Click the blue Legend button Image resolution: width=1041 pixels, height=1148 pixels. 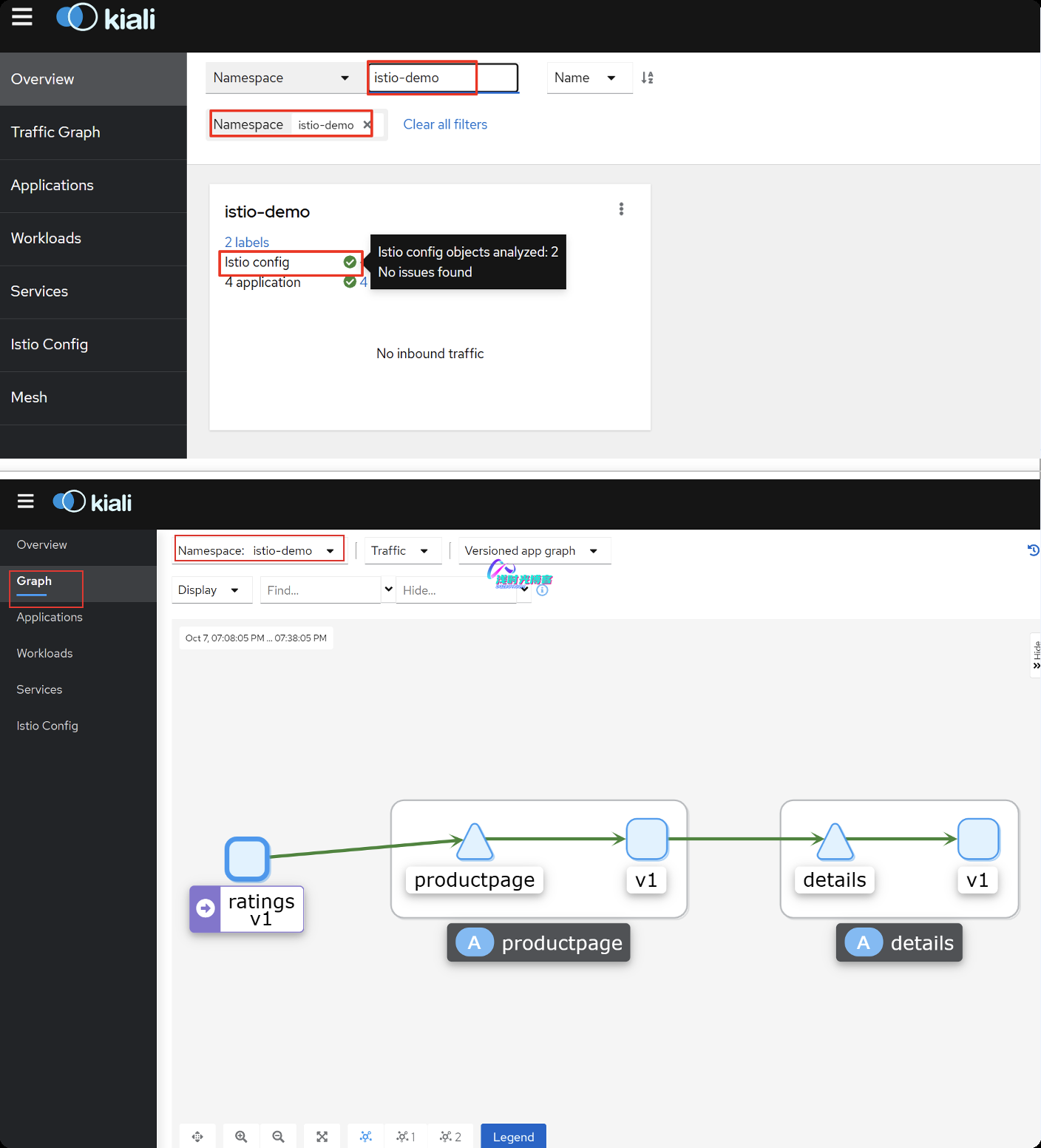pyautogui.click(x=513, y=1136)
